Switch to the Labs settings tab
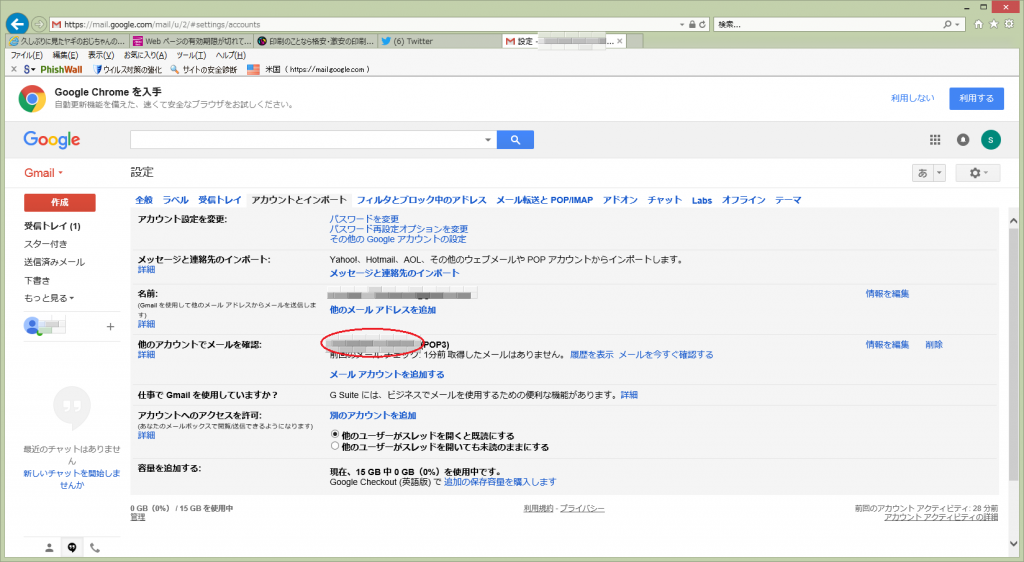This screenshot has width=1024, height=562. click(702, 200)
